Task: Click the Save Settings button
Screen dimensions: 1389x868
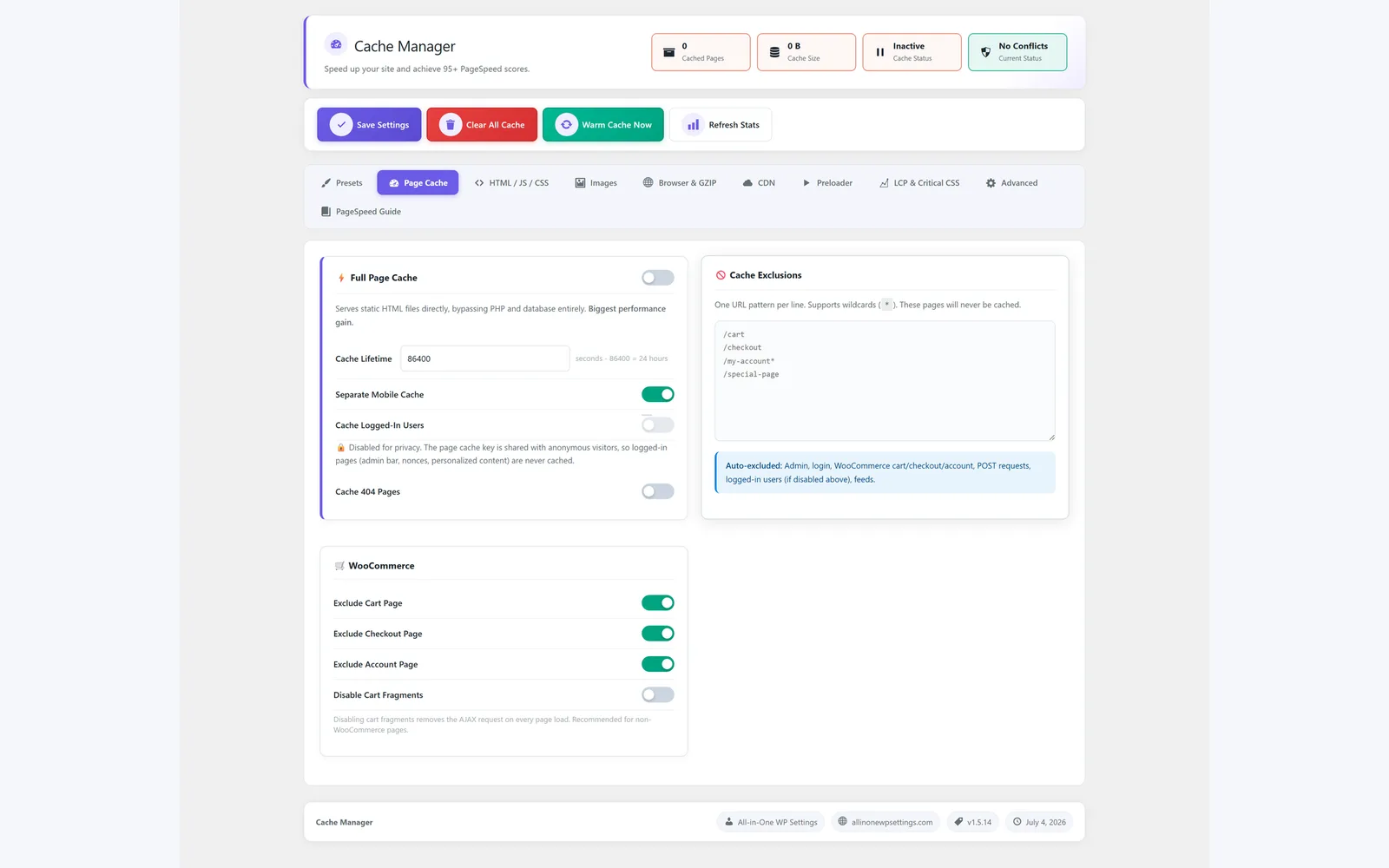Action: (x=369, y=124)
